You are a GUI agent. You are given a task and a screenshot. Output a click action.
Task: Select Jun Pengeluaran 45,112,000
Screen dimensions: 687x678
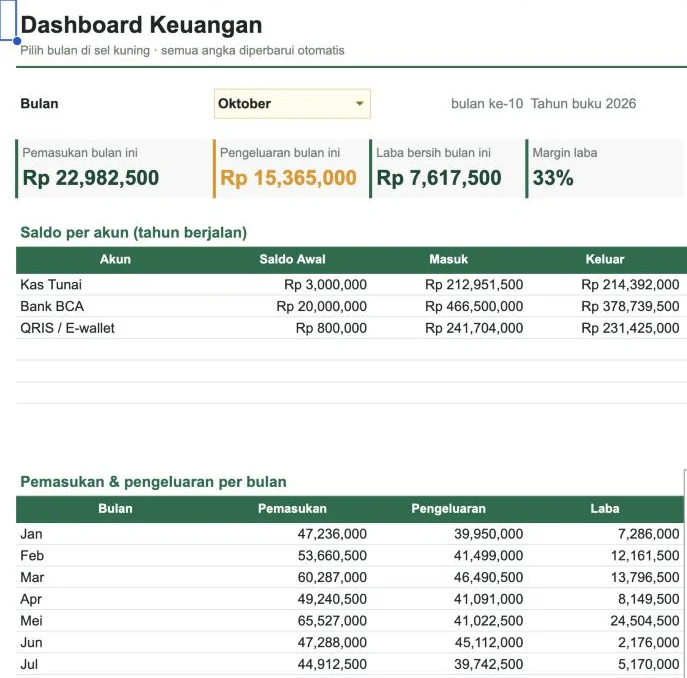click(x=489, y=642)
